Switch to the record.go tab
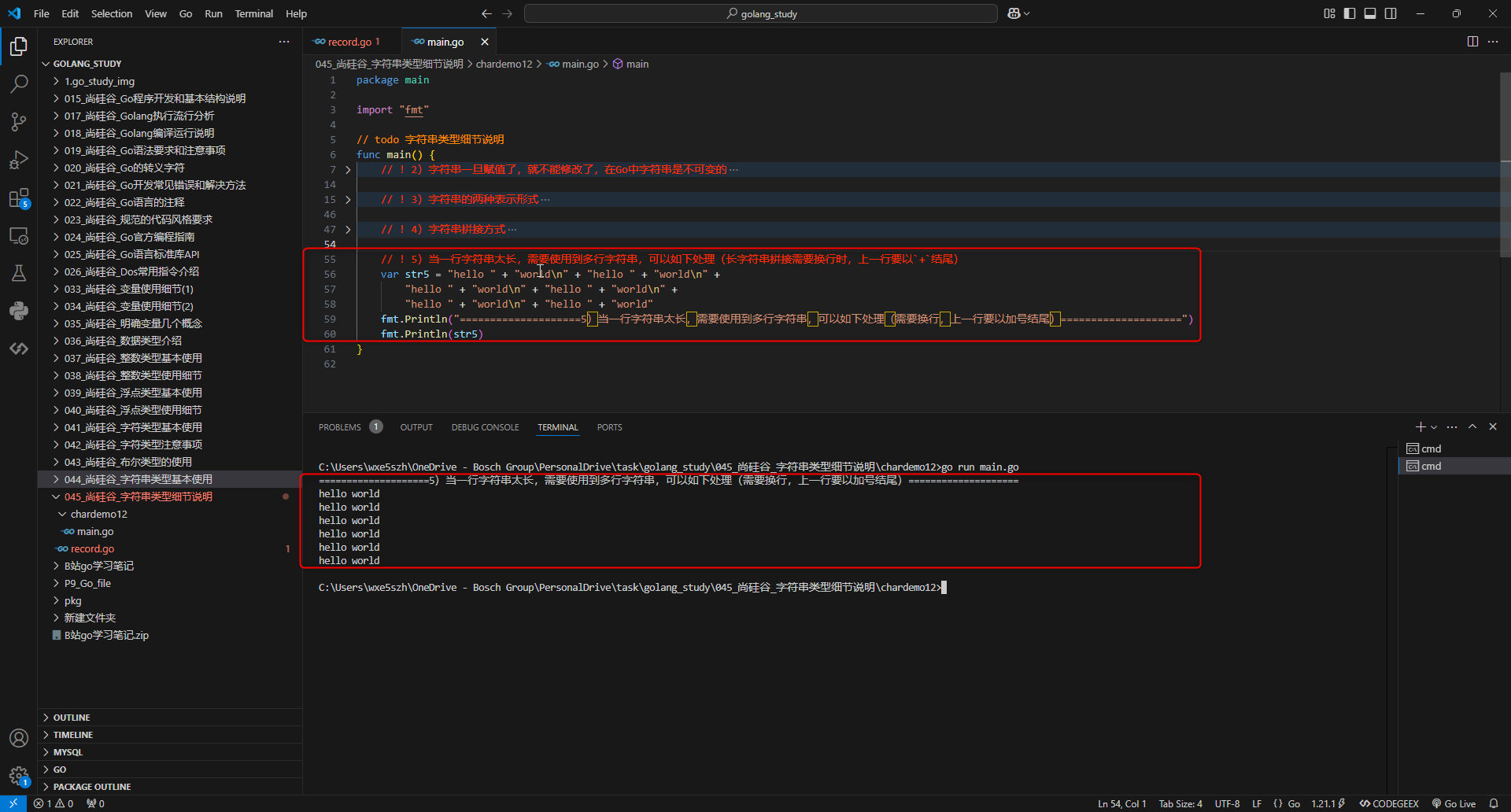 pos(353,42)
